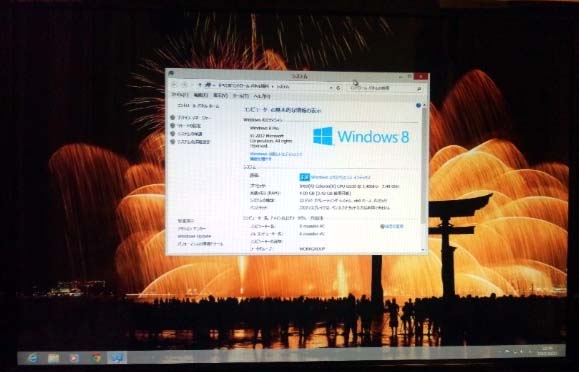This screenshot has width=579, height=372.
Task: Open リモートの設定 link
Action: [x=190, y=126]
